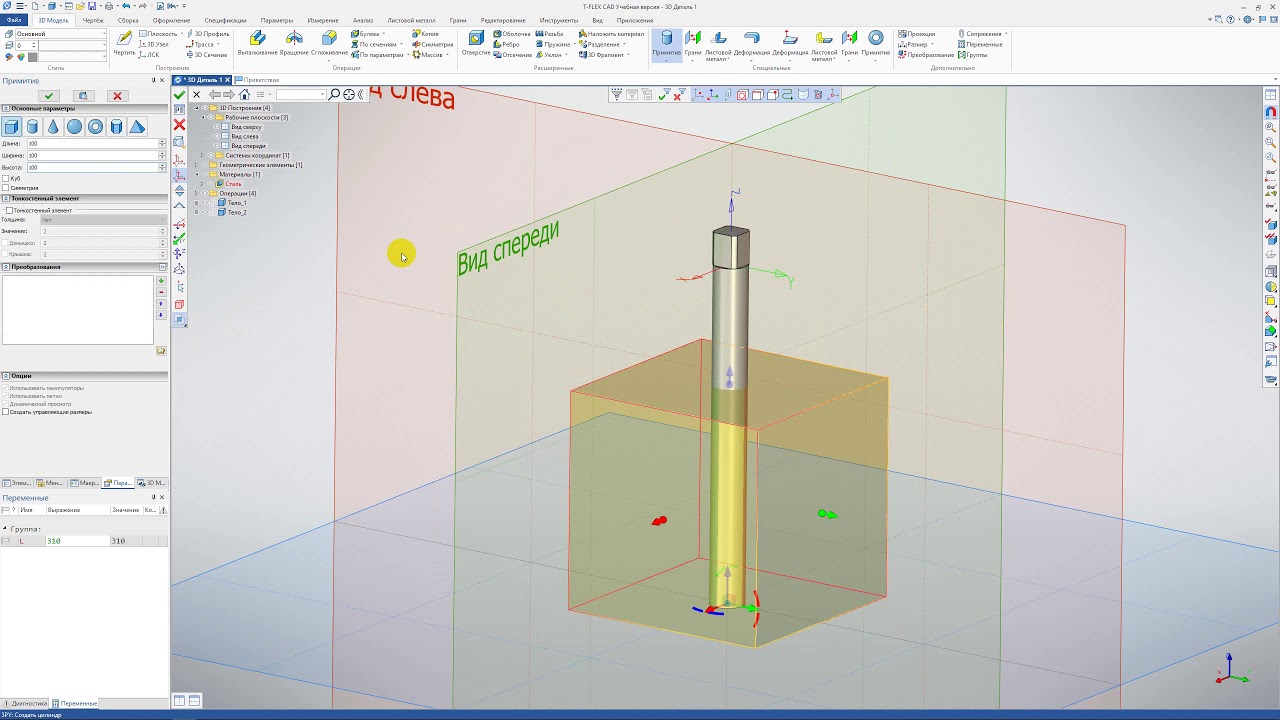
Task: Click the Выражение cell of variable L
Action: pos(77,541)
